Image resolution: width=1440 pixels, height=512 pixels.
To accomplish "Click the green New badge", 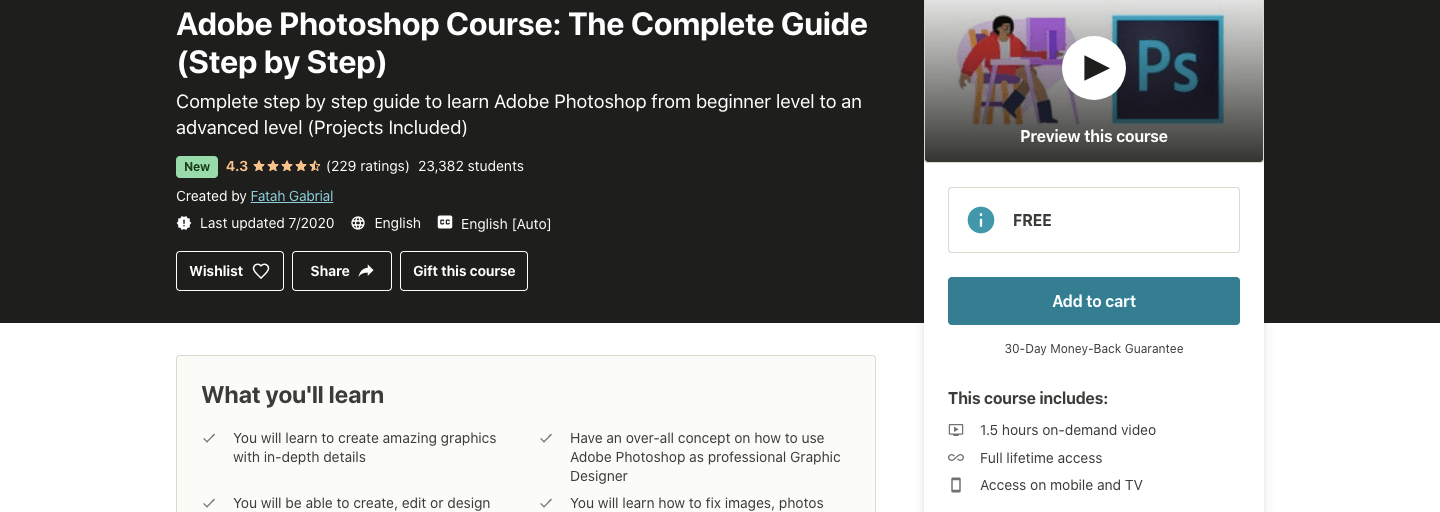I will 197,167.
